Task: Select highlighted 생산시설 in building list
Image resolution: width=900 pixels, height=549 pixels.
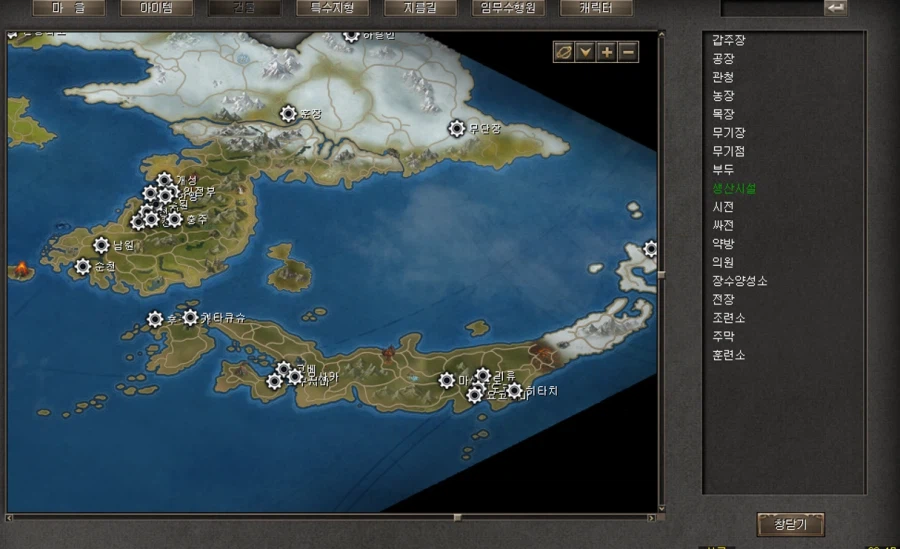Action: tap(734, 188)
